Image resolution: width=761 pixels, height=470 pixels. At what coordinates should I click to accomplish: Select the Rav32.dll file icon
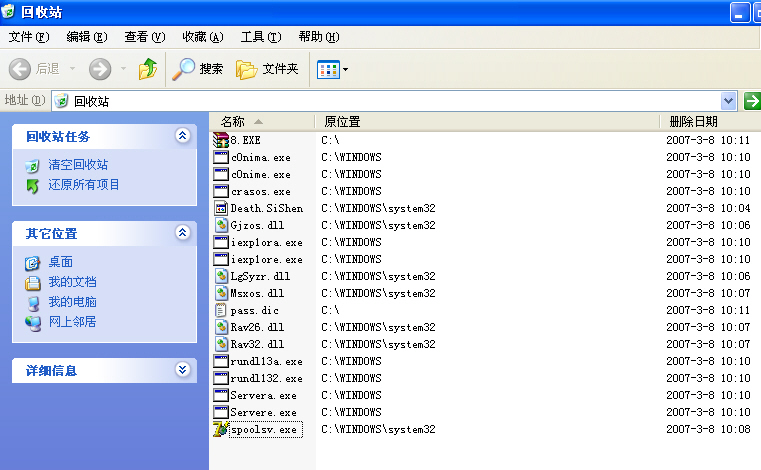(221, 344)
